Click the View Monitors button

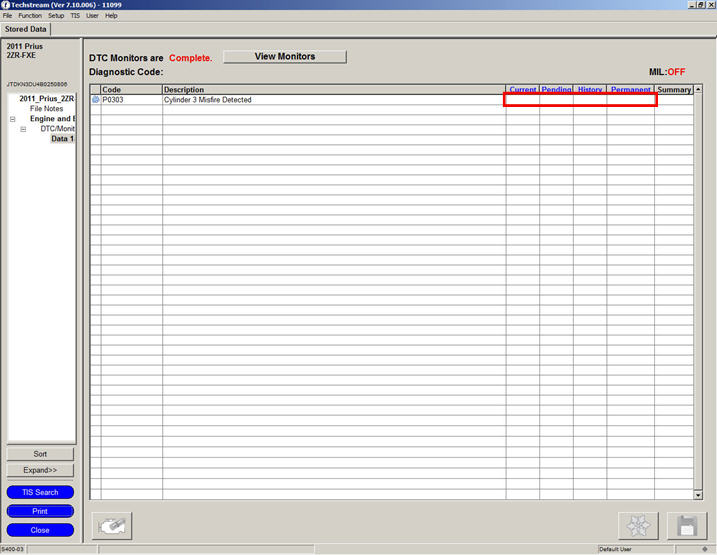284,57
